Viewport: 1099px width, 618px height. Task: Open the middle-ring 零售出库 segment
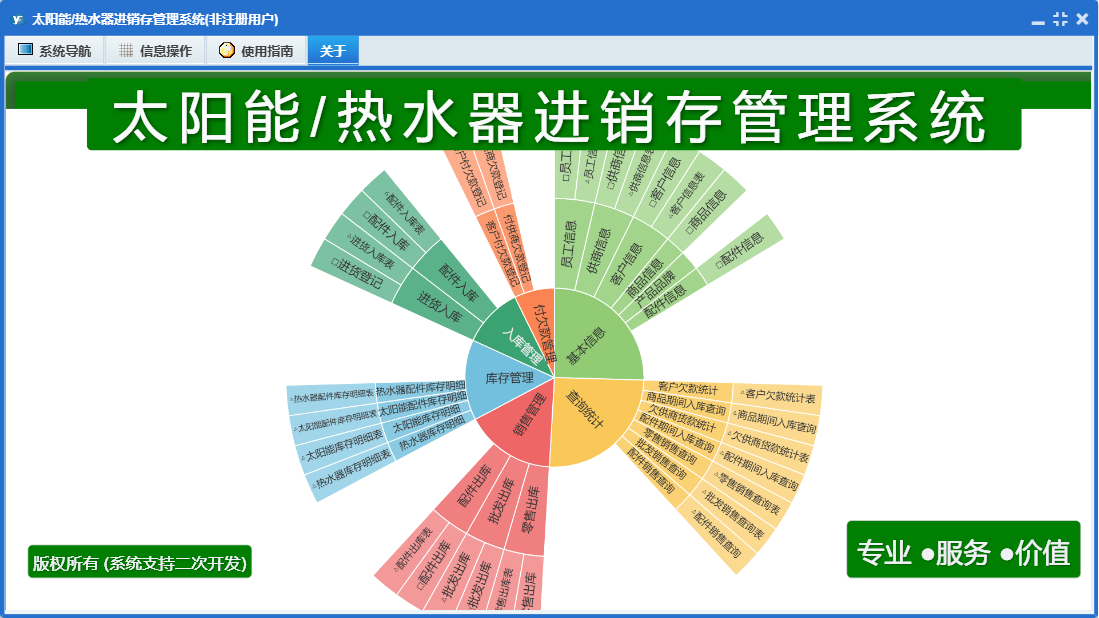pos(529,509)
